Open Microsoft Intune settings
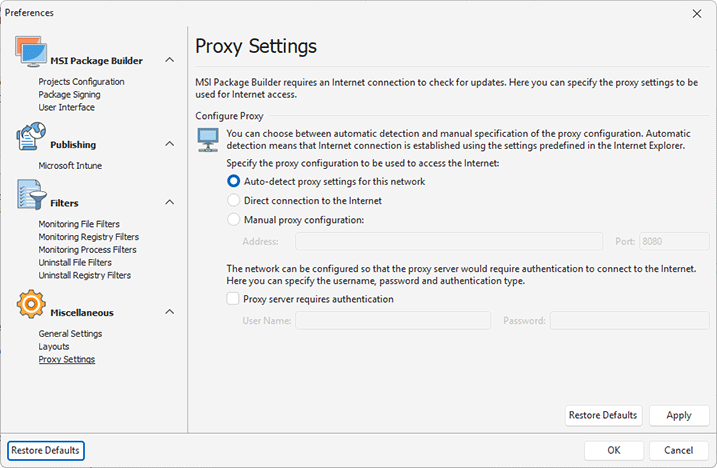The image size is (717, 468). pos(70,166)
